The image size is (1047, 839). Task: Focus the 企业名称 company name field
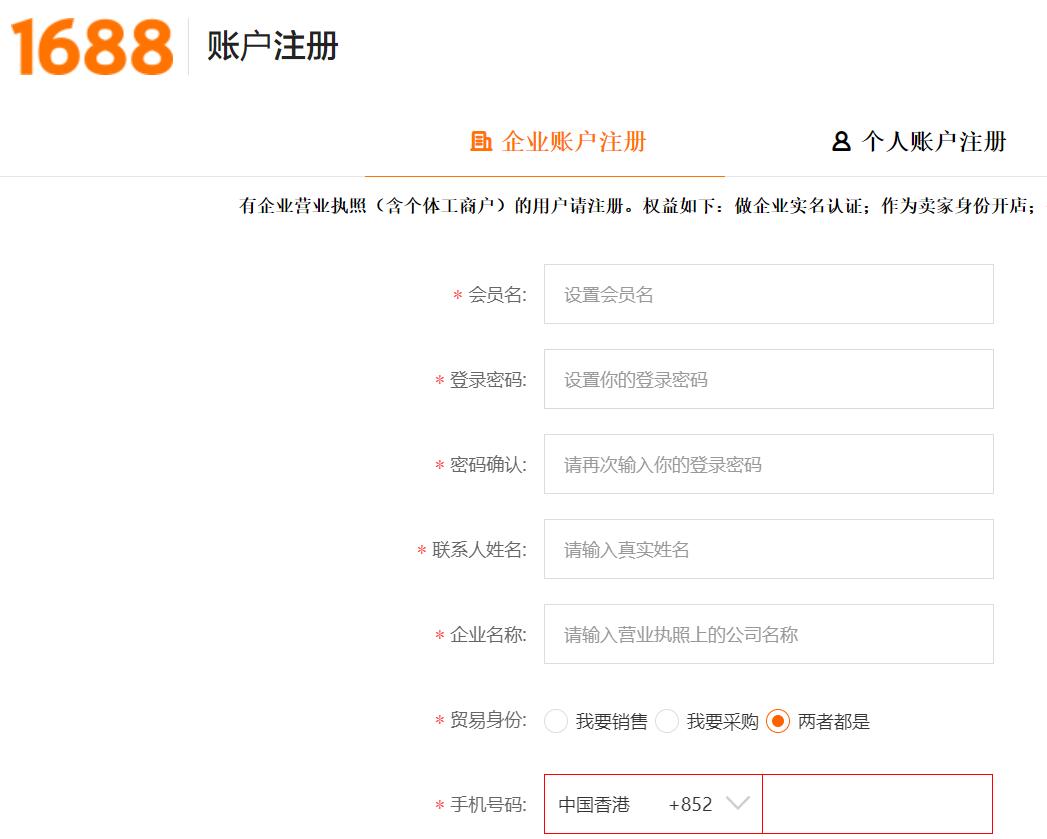pos(768,634)
